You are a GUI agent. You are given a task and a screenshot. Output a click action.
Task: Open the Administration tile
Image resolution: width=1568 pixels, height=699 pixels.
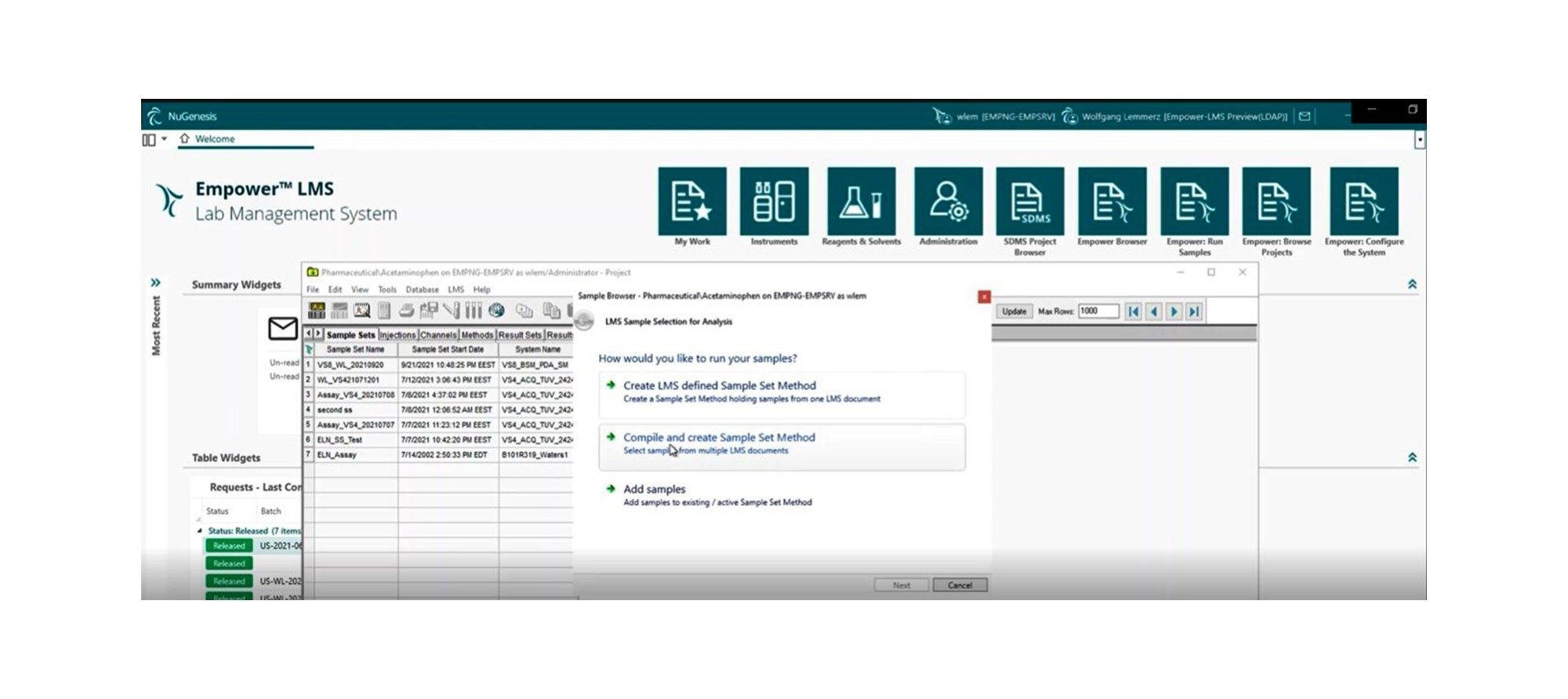click(x=948, y=201)
